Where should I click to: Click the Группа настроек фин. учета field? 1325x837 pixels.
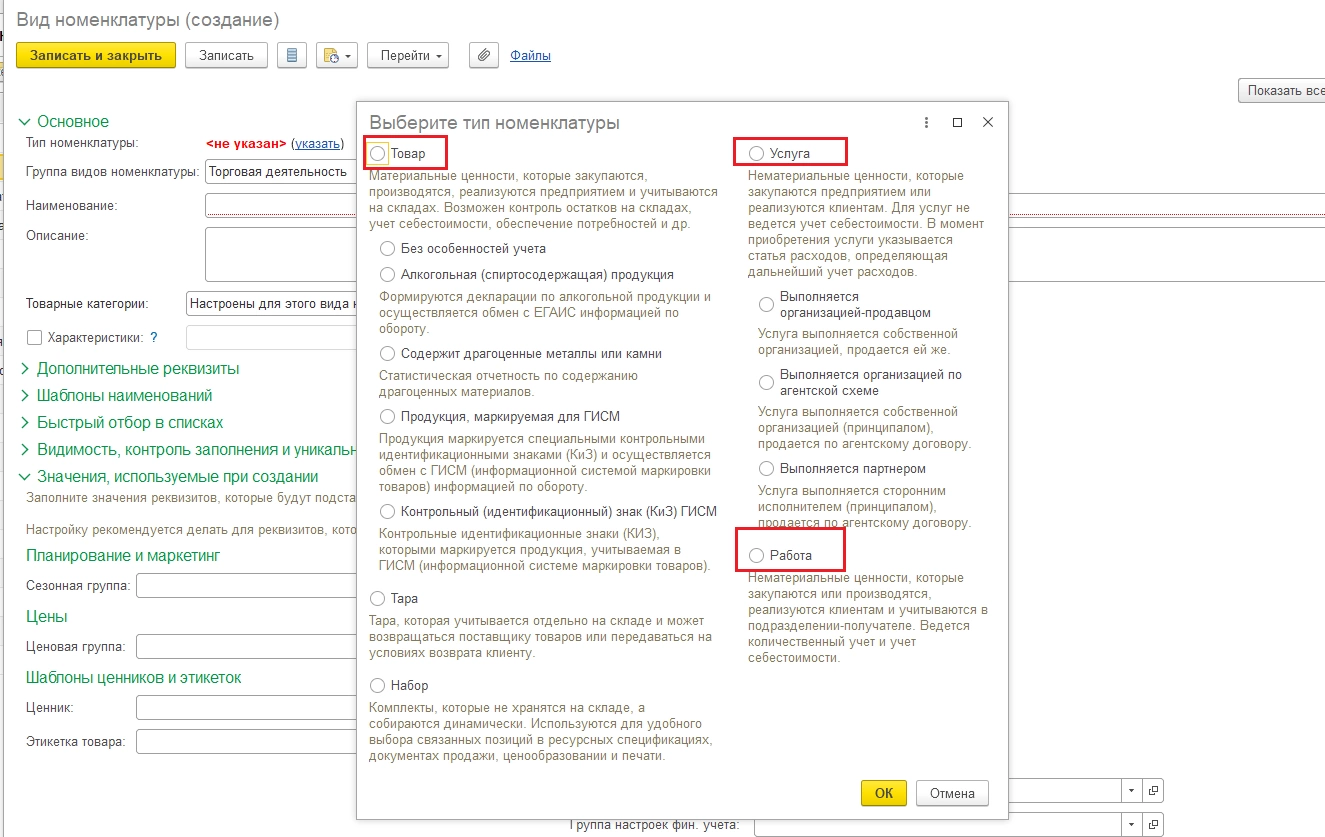937,823
